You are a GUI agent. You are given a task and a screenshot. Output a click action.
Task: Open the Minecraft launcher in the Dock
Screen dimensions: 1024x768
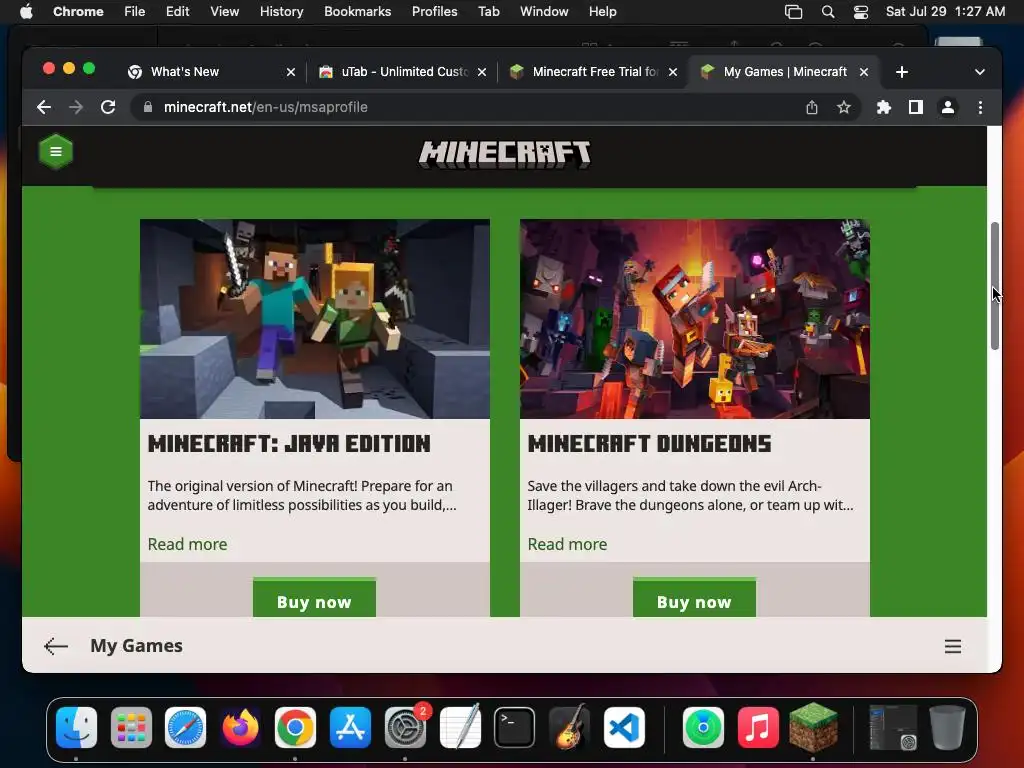[x=813, y=727]
